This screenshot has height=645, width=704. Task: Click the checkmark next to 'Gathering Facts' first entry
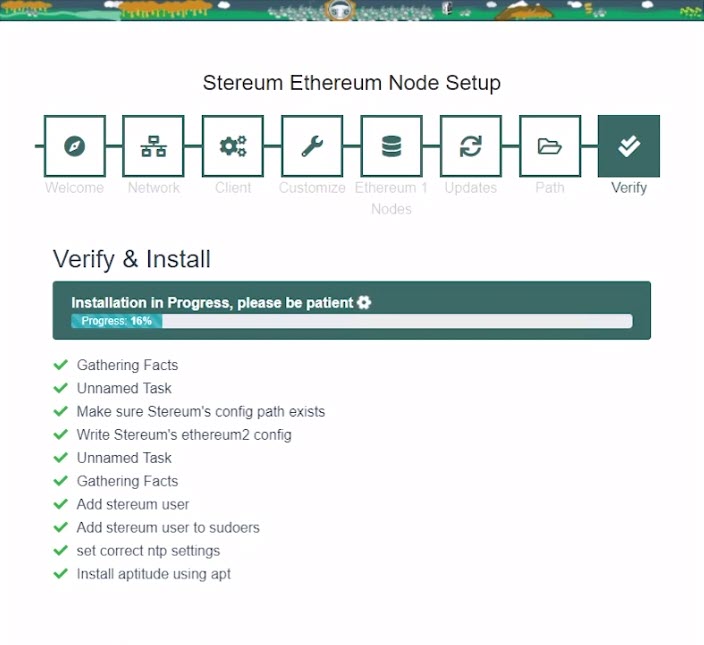[x=61, y=364]
